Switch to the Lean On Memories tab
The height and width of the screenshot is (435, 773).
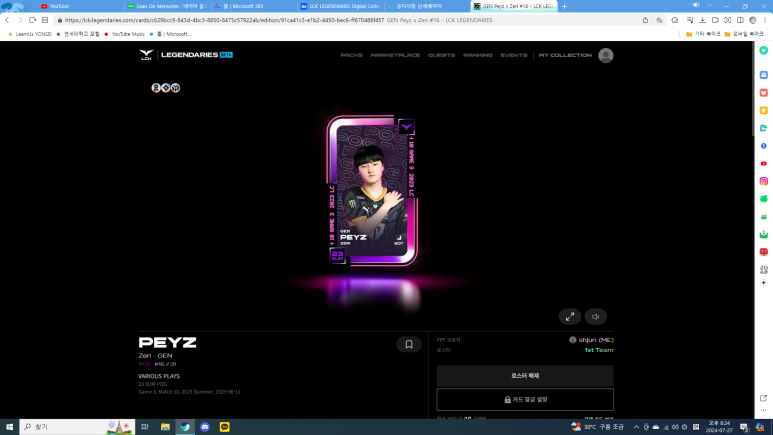pos(167,6)
